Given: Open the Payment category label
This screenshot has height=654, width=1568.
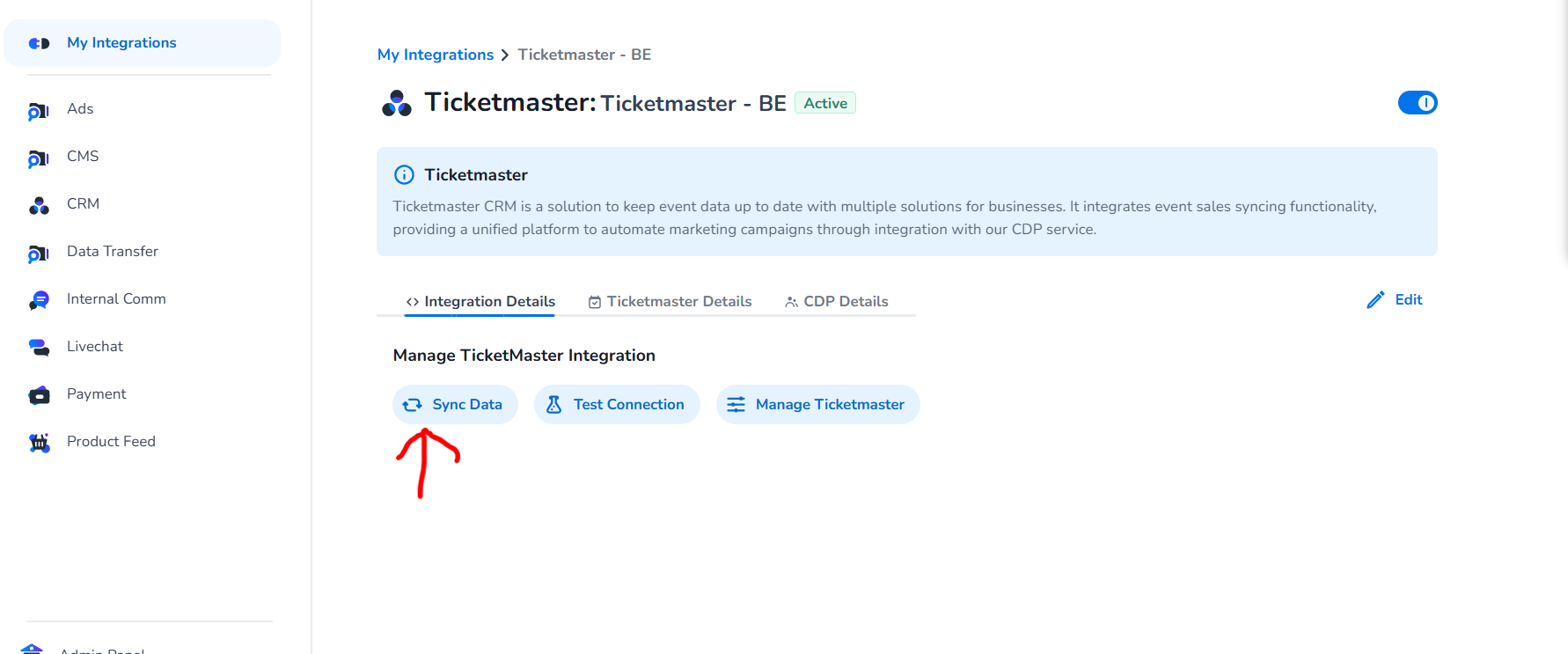Looking at the screenshot, I should (97, 394).
